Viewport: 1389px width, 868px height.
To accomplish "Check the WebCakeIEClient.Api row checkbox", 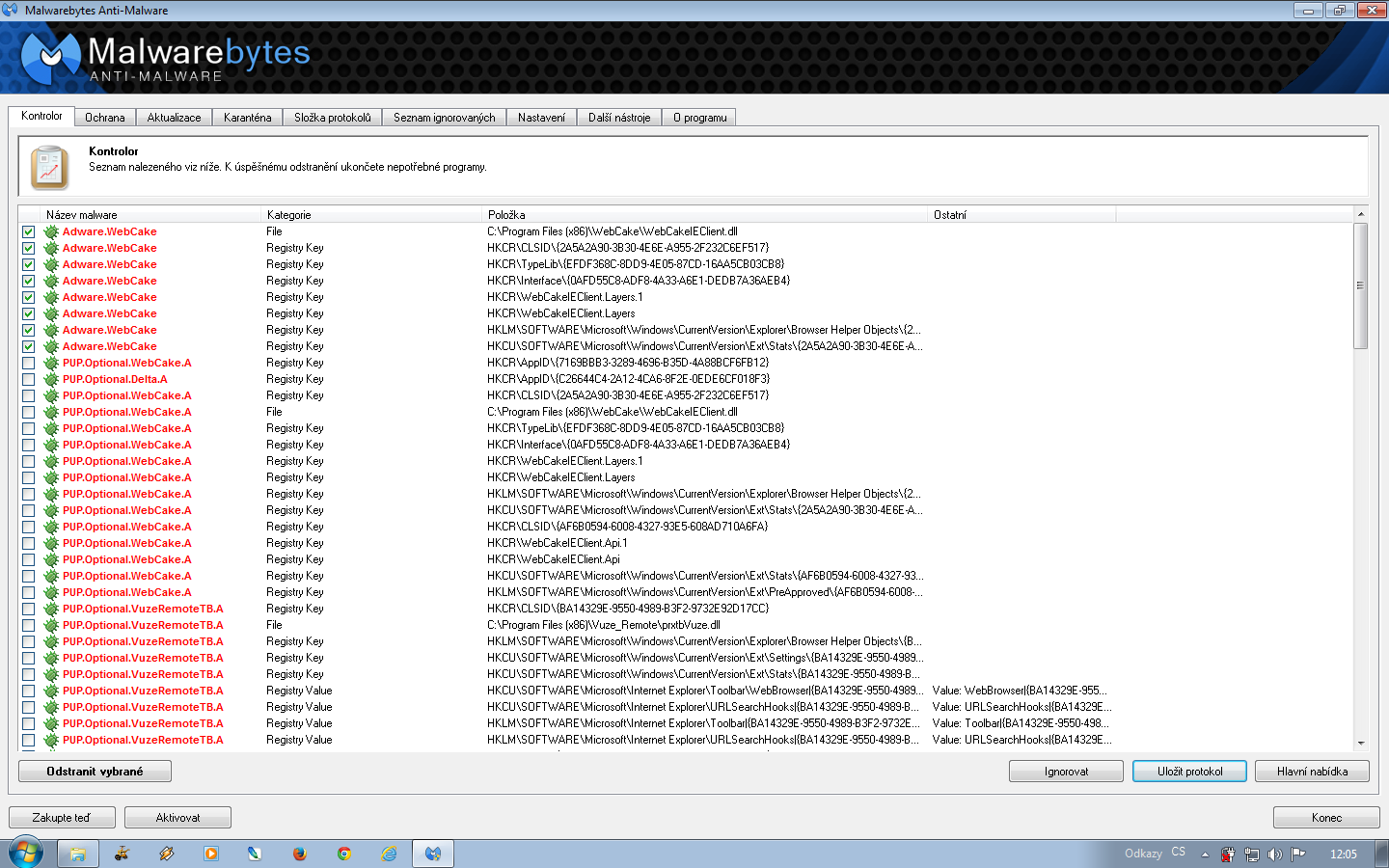I will point(28,559).
